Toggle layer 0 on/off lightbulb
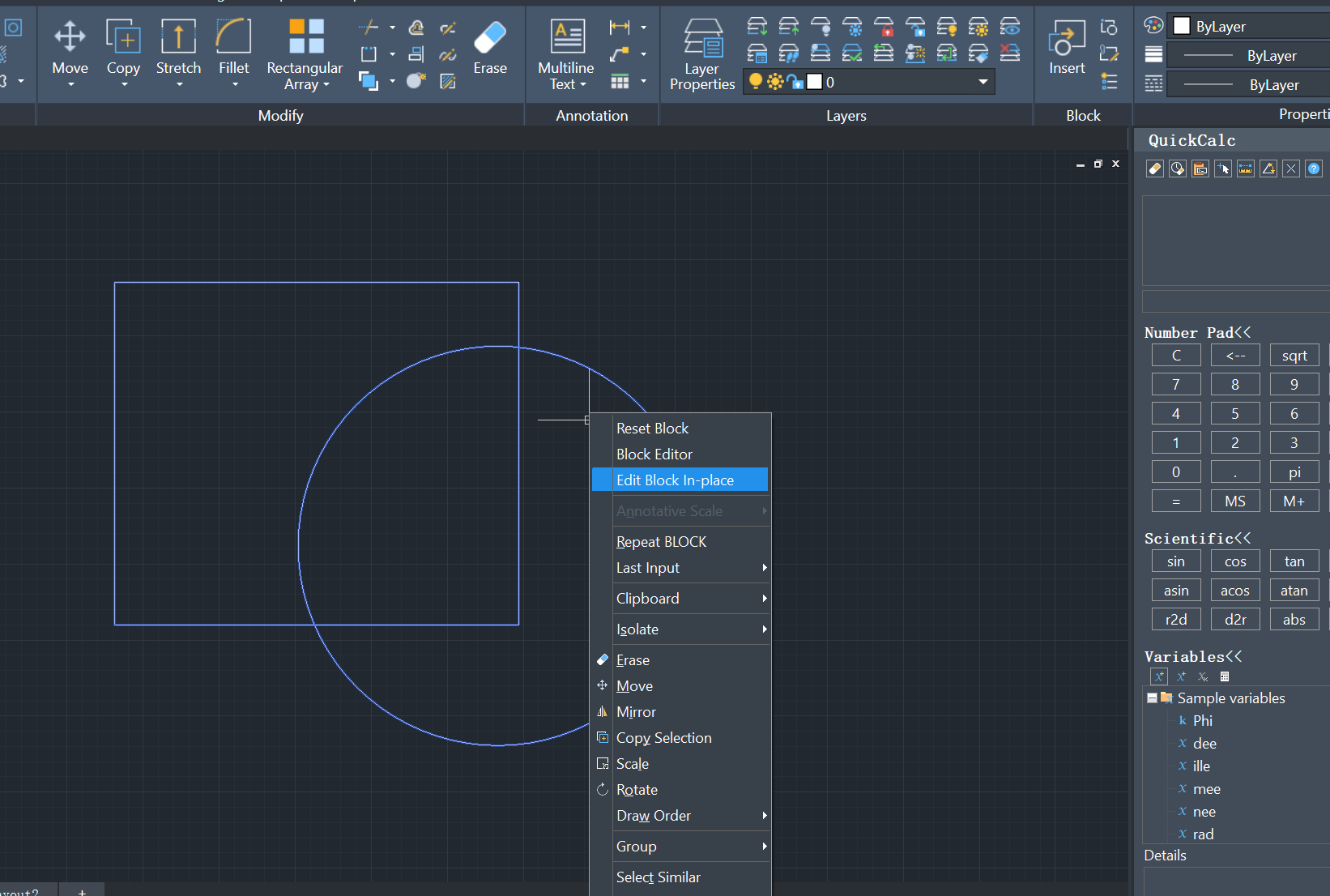 click(x=756, y=81)
